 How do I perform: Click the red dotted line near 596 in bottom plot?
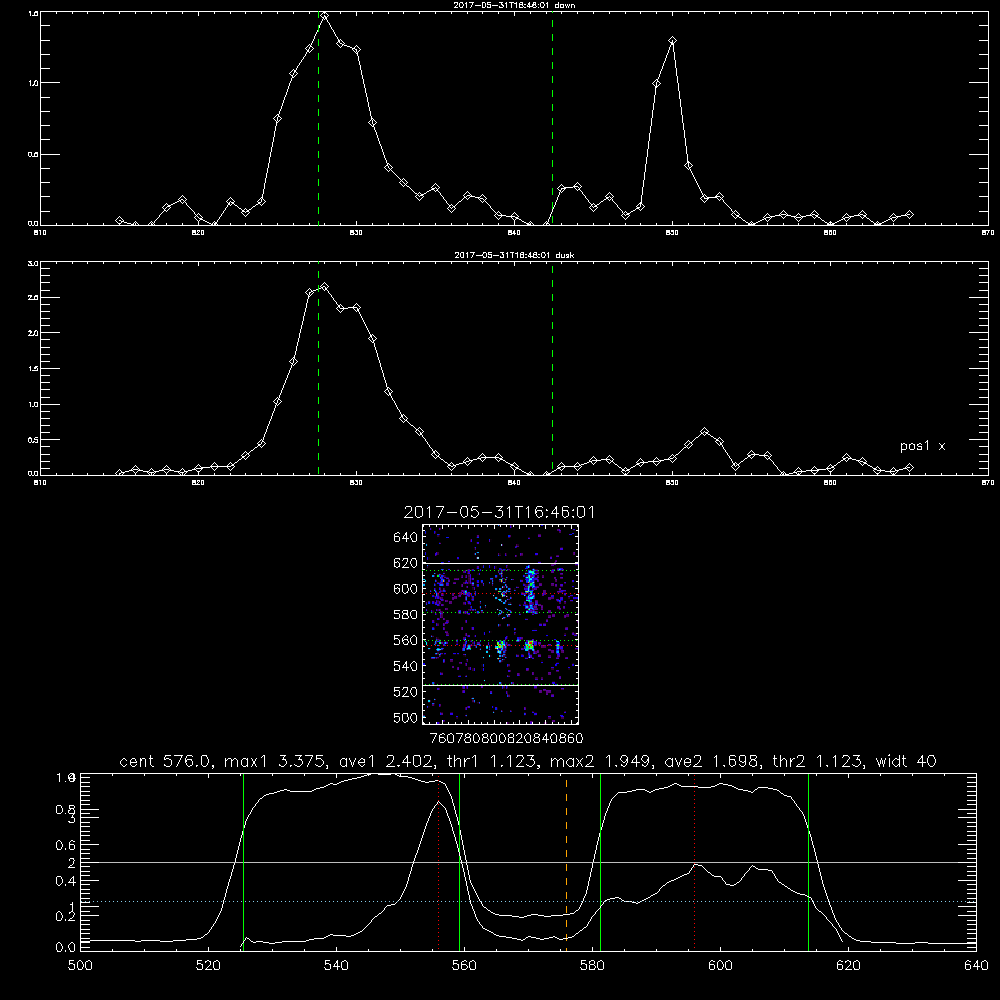tap(695, 861)
